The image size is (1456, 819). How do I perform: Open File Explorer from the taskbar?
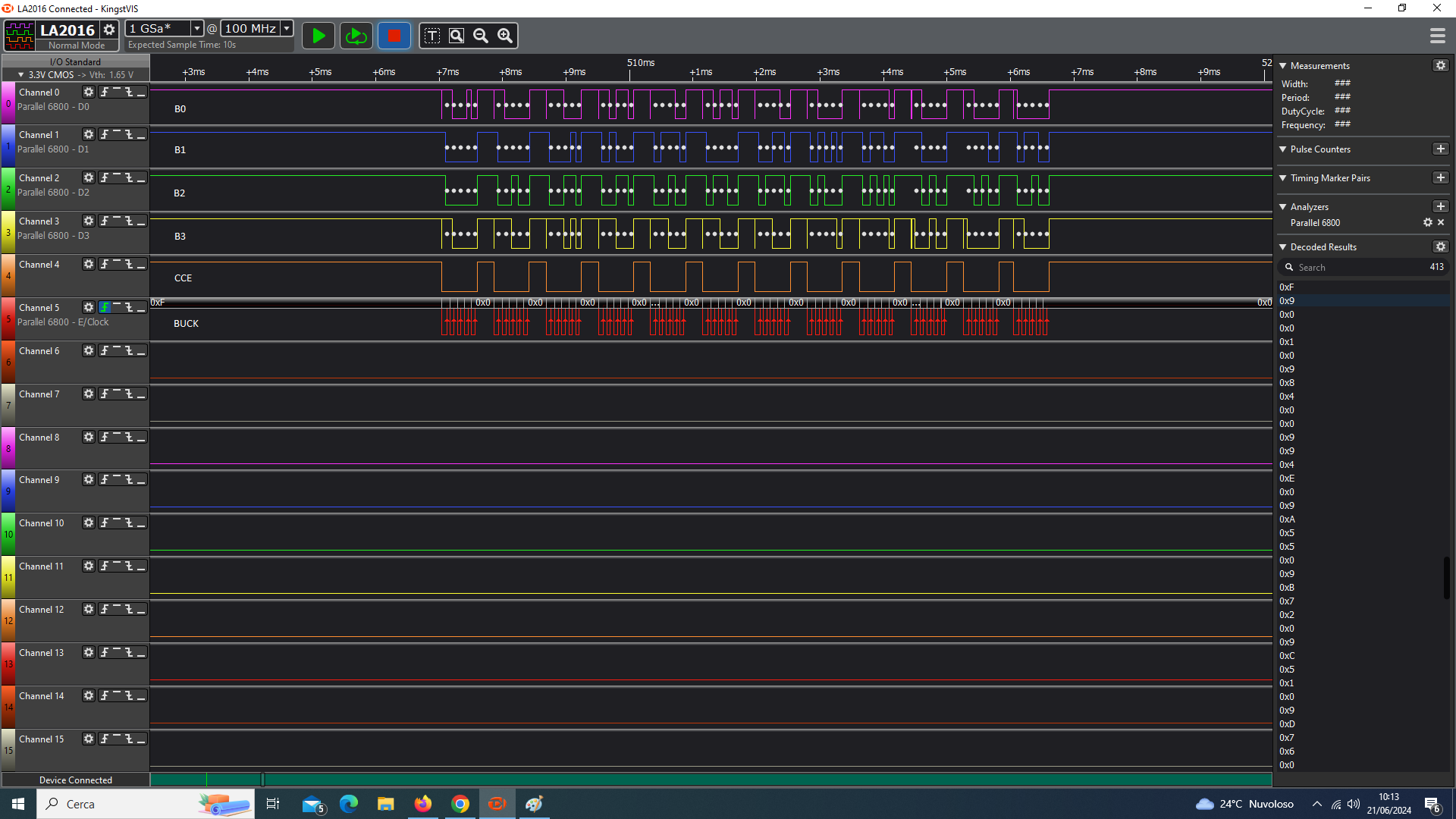tap(386, 804)
